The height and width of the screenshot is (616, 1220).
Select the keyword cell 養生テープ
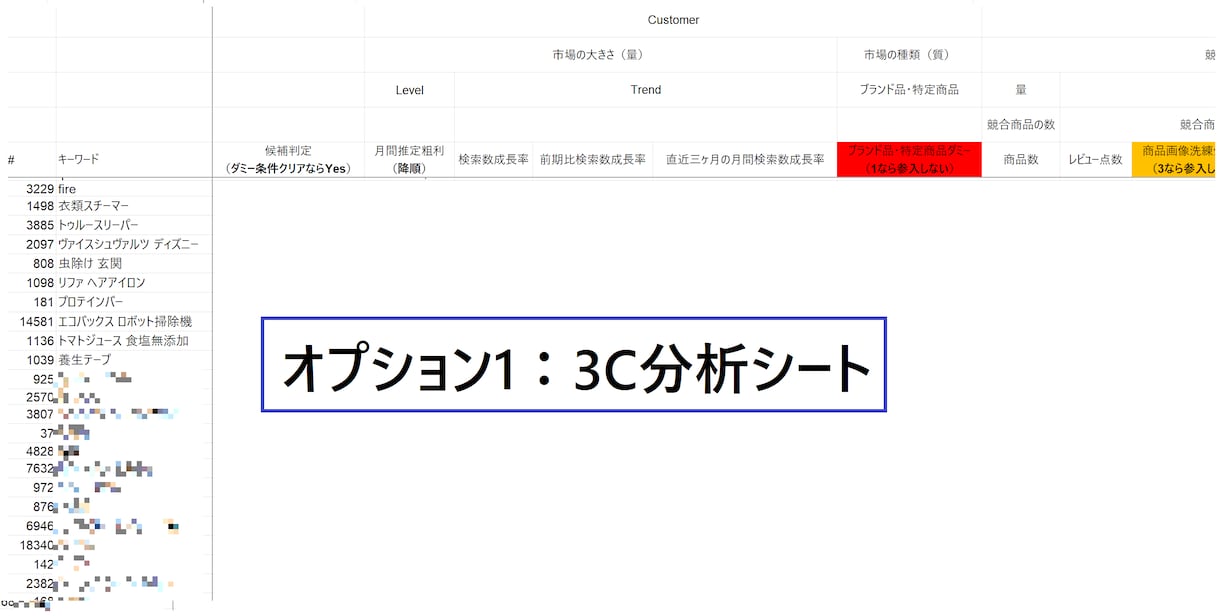[x=134, y=360]
